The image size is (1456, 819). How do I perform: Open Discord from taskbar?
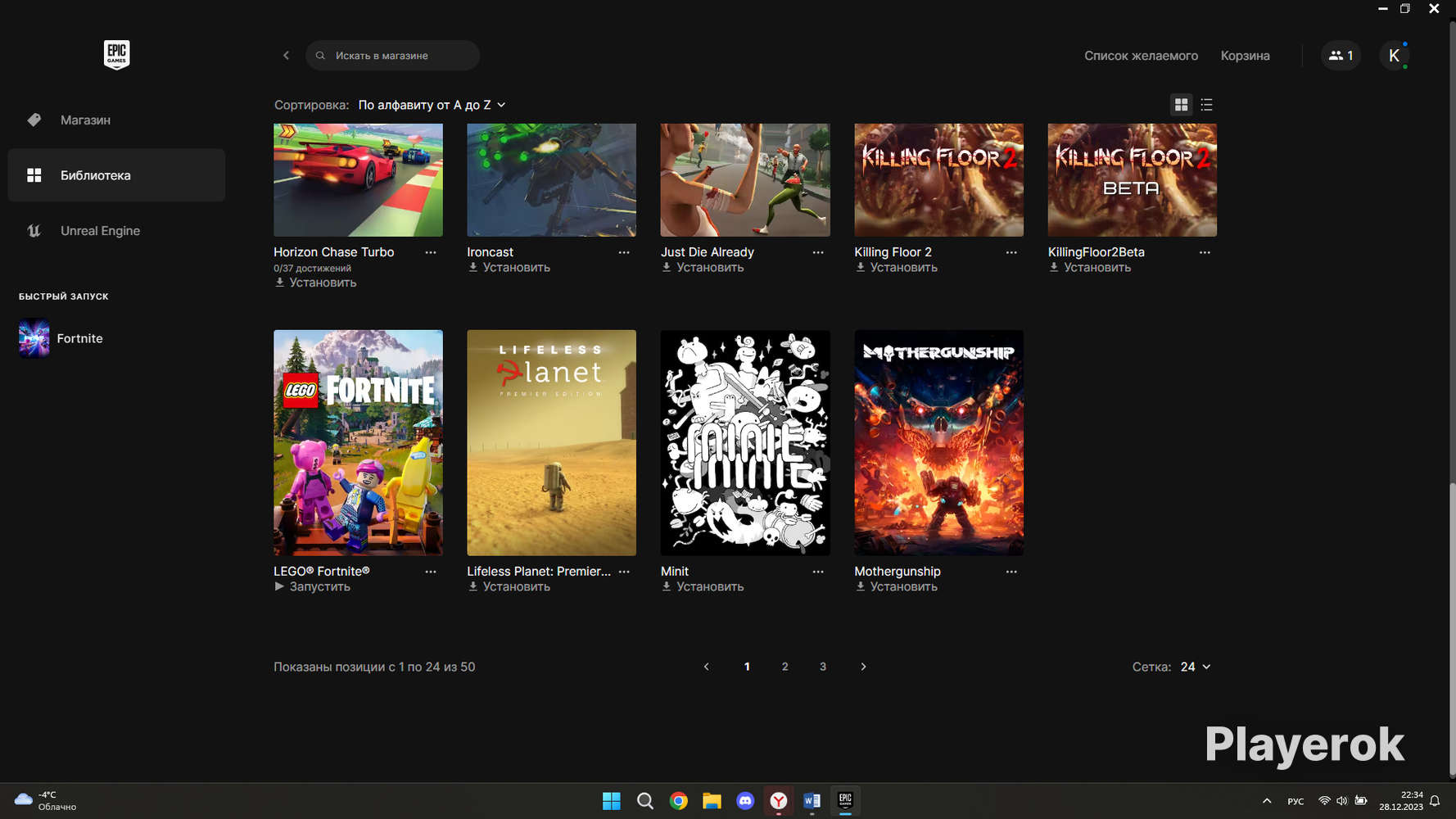click(745, 801)
